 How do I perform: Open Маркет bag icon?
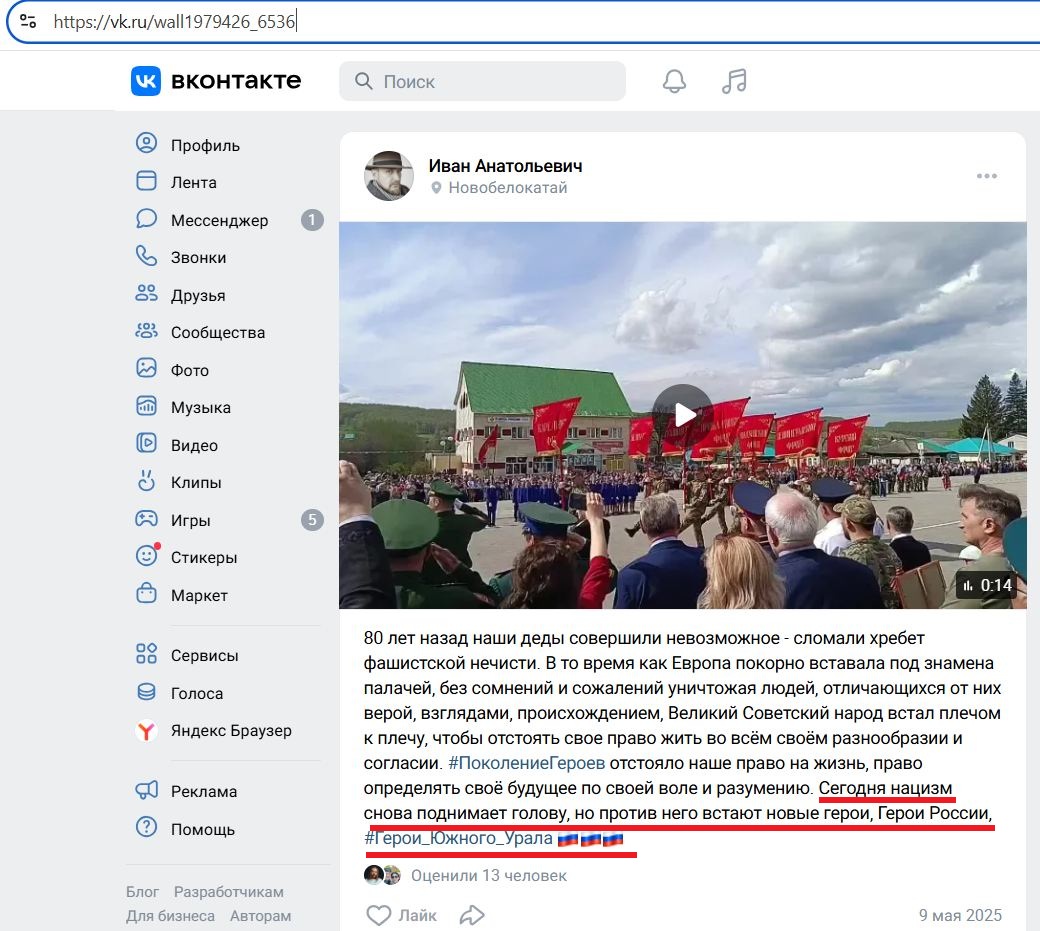[x=147, y=593]
